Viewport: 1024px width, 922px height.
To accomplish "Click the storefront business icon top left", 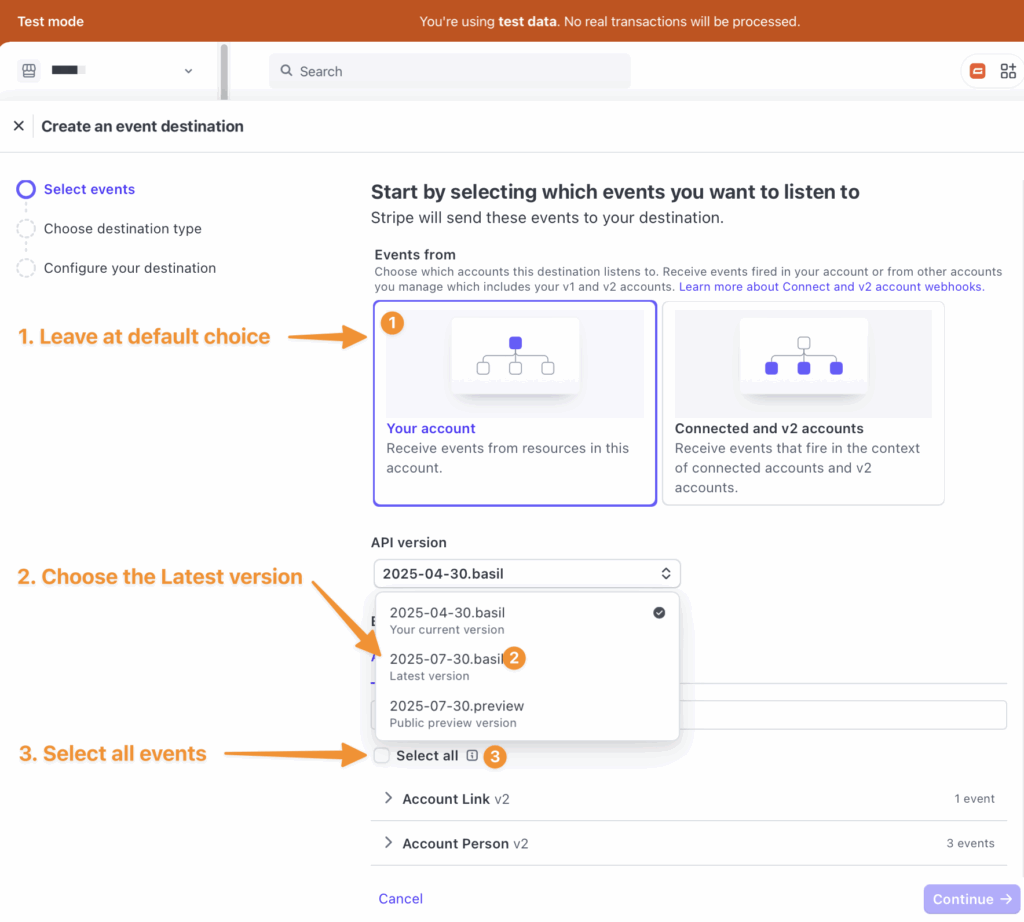I will (x=29, y=70).
